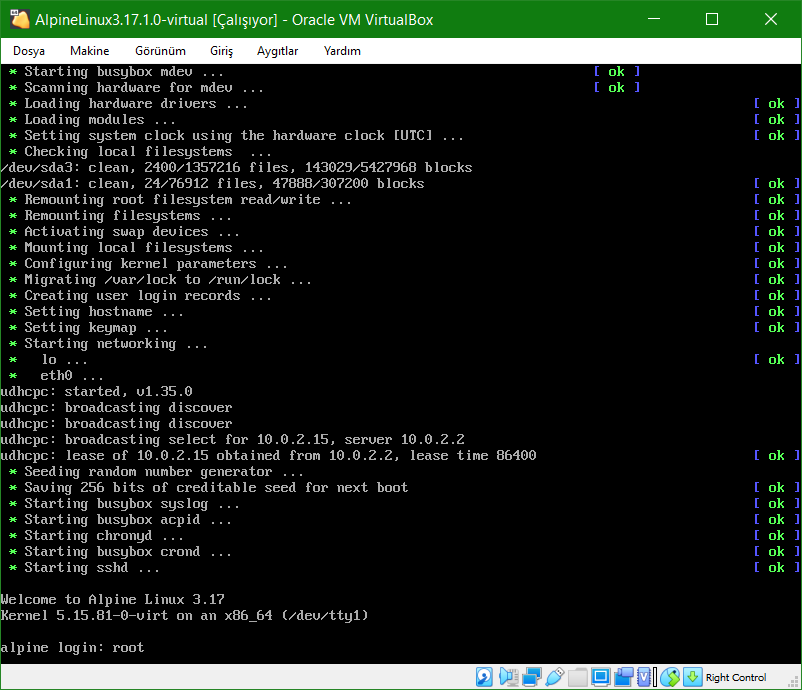Click the 'Starting busybox syslog' line
This screenshot has width=802, height=690.
124,504
